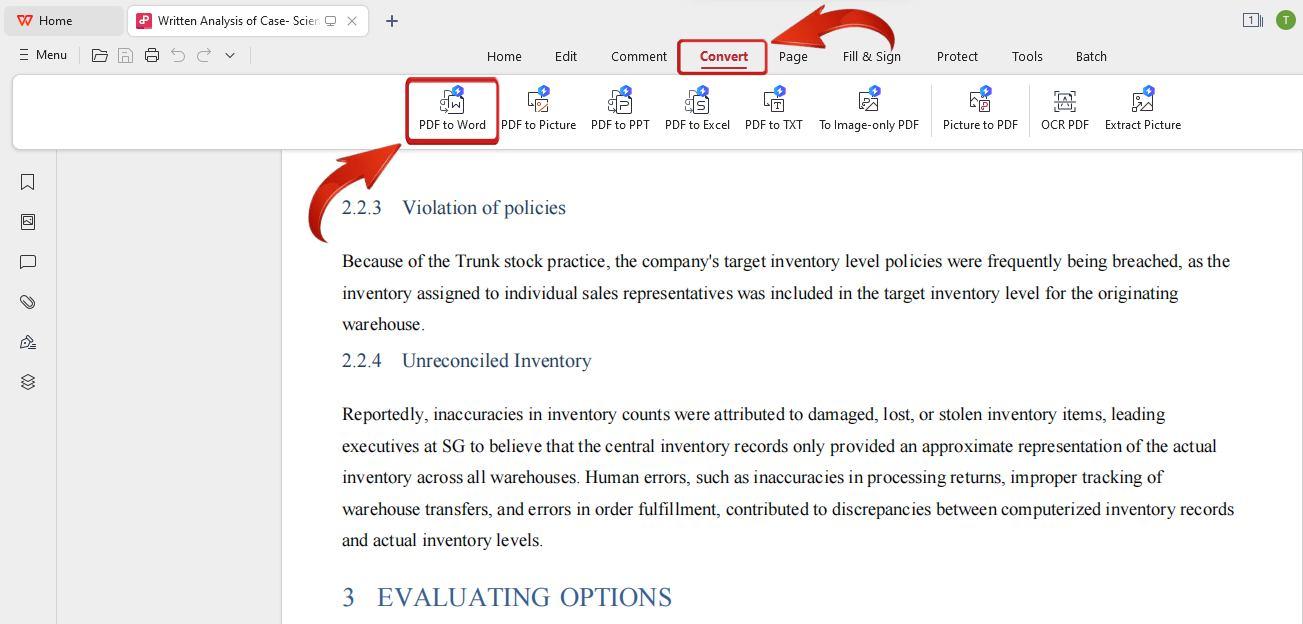This screenshot has width=1303, height=624.
Task: Add a new tab with plus button
Action: pos(392,20)
